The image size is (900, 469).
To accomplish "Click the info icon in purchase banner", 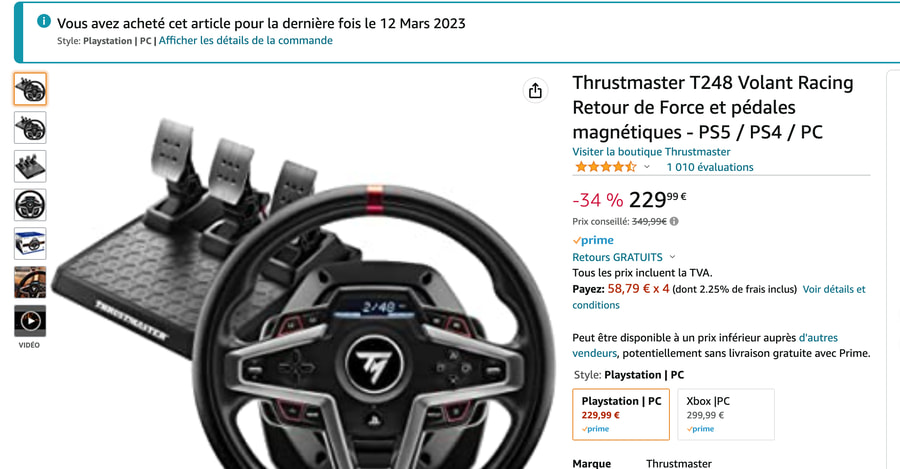I will [x=44, y=21].
